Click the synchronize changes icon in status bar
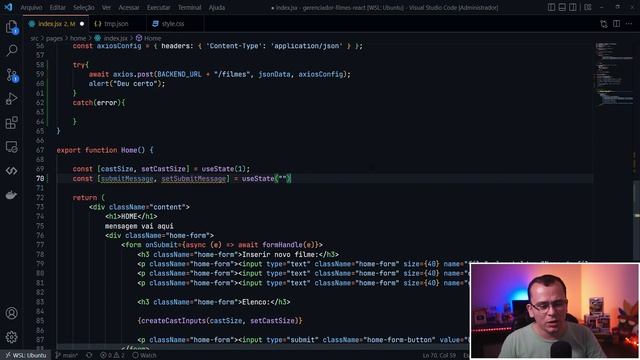 tap(89, 355)
